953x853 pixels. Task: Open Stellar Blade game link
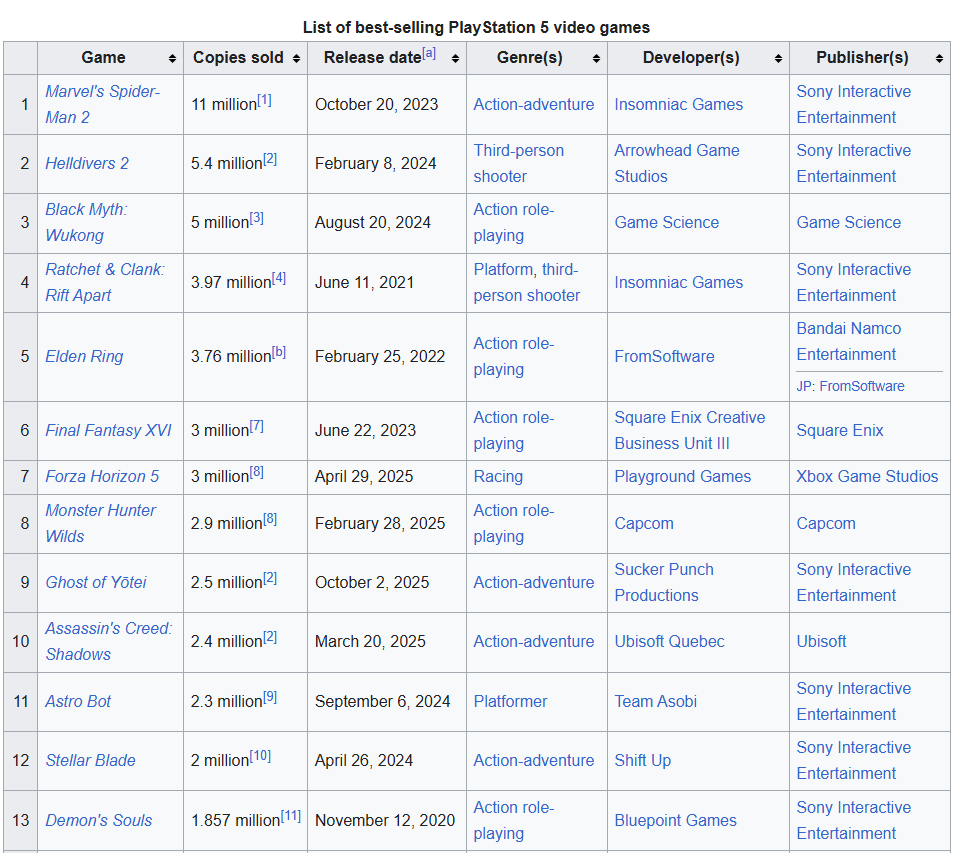tap(90, 761)
